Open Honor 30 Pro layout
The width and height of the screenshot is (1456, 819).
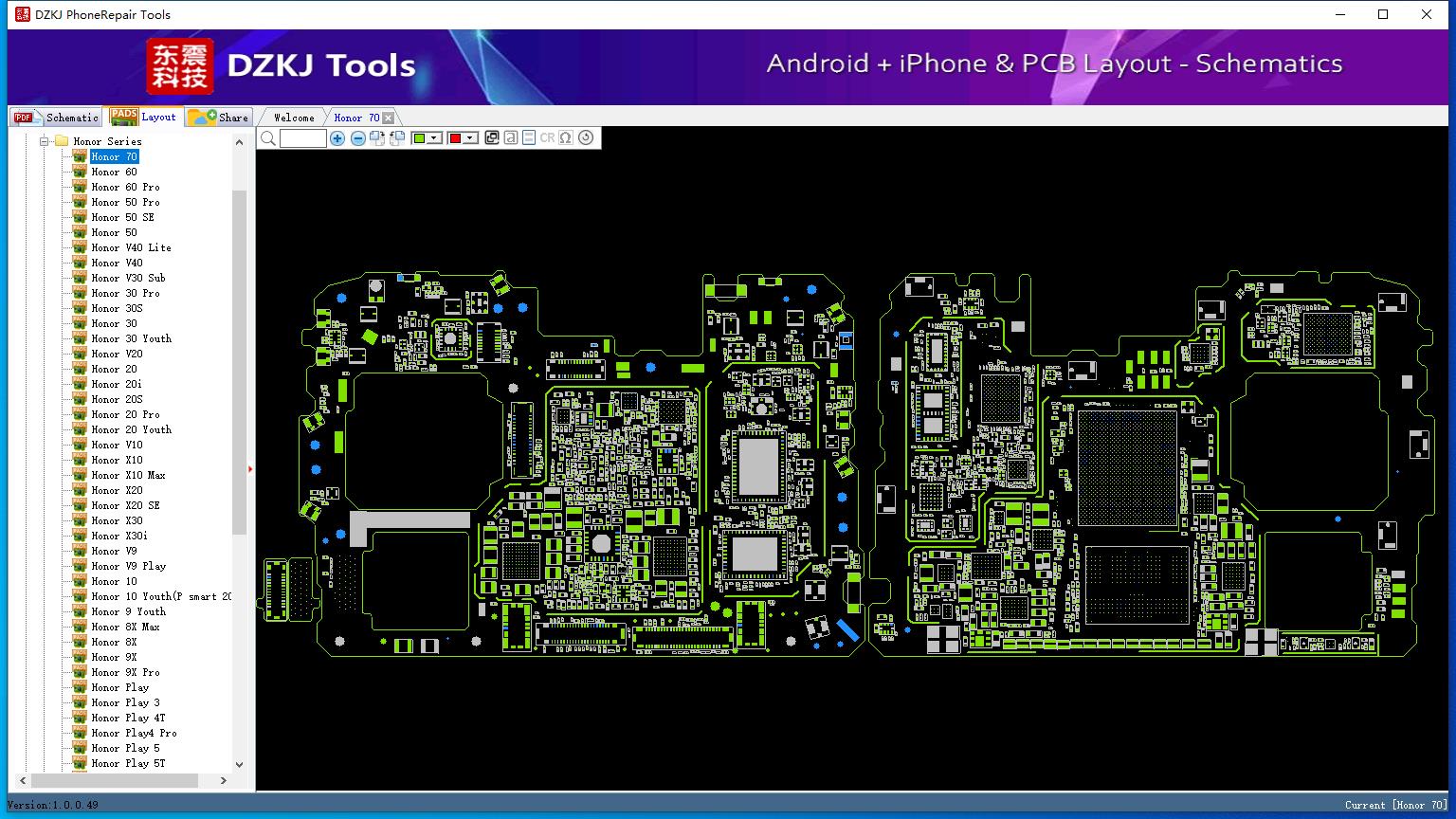pyautogui.click(x=125, y=293)
